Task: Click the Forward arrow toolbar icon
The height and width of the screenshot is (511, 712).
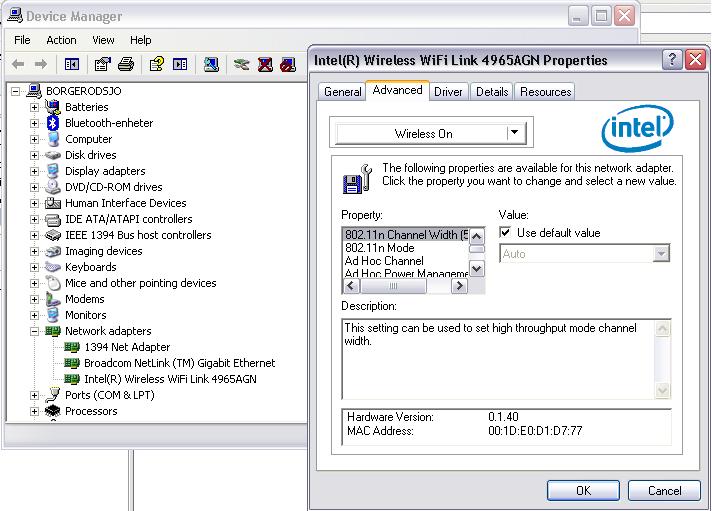Action: coord(41,64)
